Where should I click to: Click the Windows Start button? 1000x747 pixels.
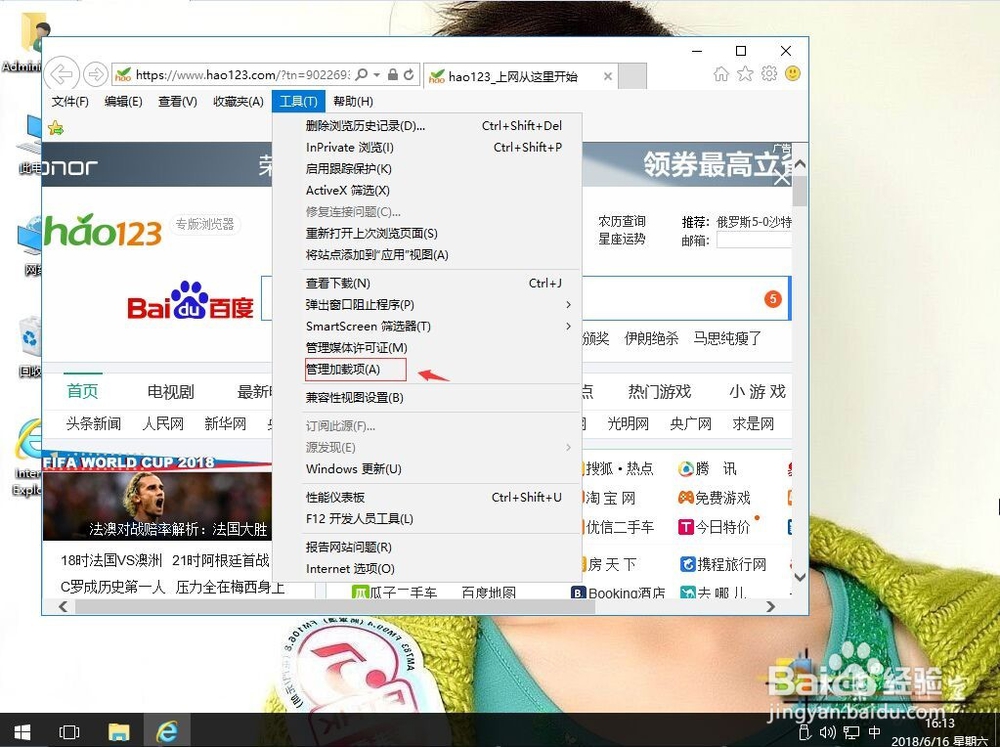[22, 731]
